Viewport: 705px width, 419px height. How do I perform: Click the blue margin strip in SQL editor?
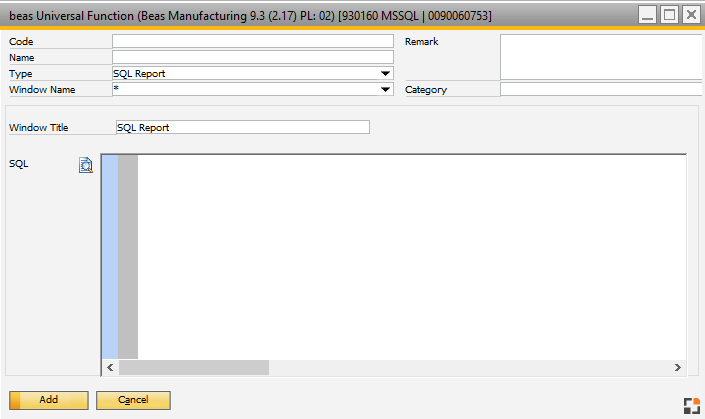(109, 255)
